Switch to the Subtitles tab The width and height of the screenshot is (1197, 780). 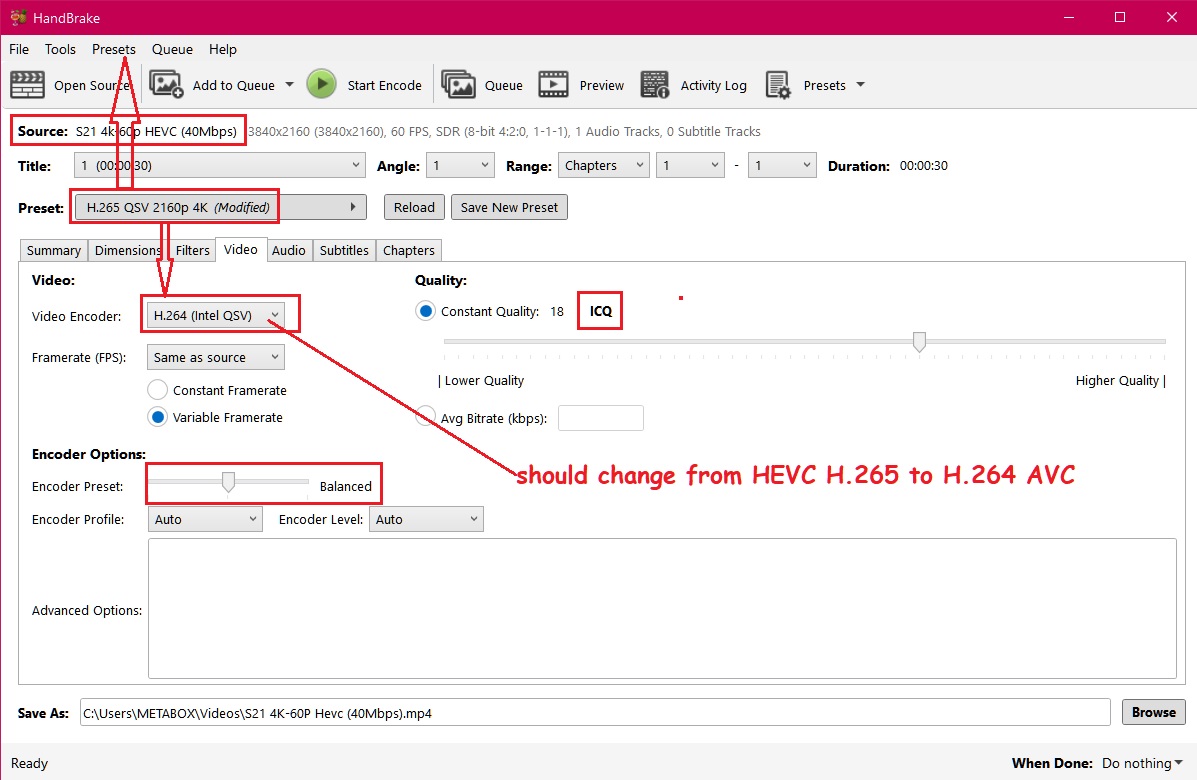click(x=344, y=250)
